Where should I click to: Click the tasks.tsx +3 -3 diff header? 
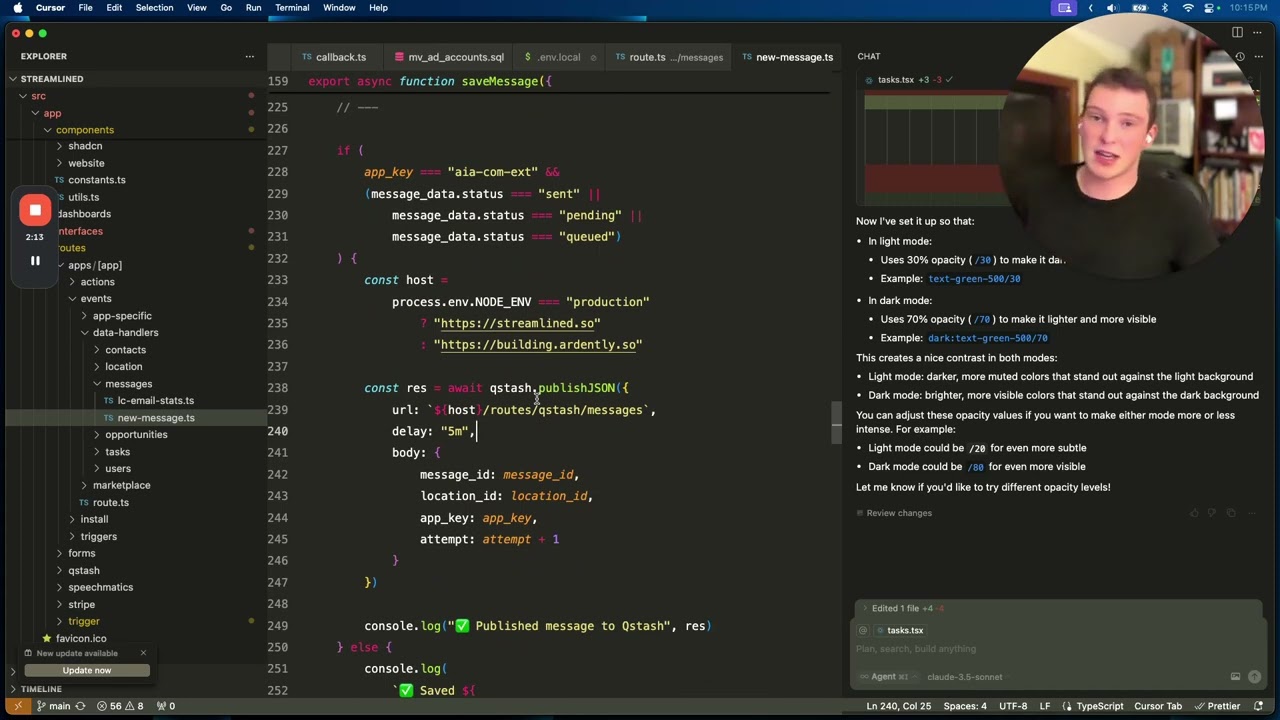910,80
